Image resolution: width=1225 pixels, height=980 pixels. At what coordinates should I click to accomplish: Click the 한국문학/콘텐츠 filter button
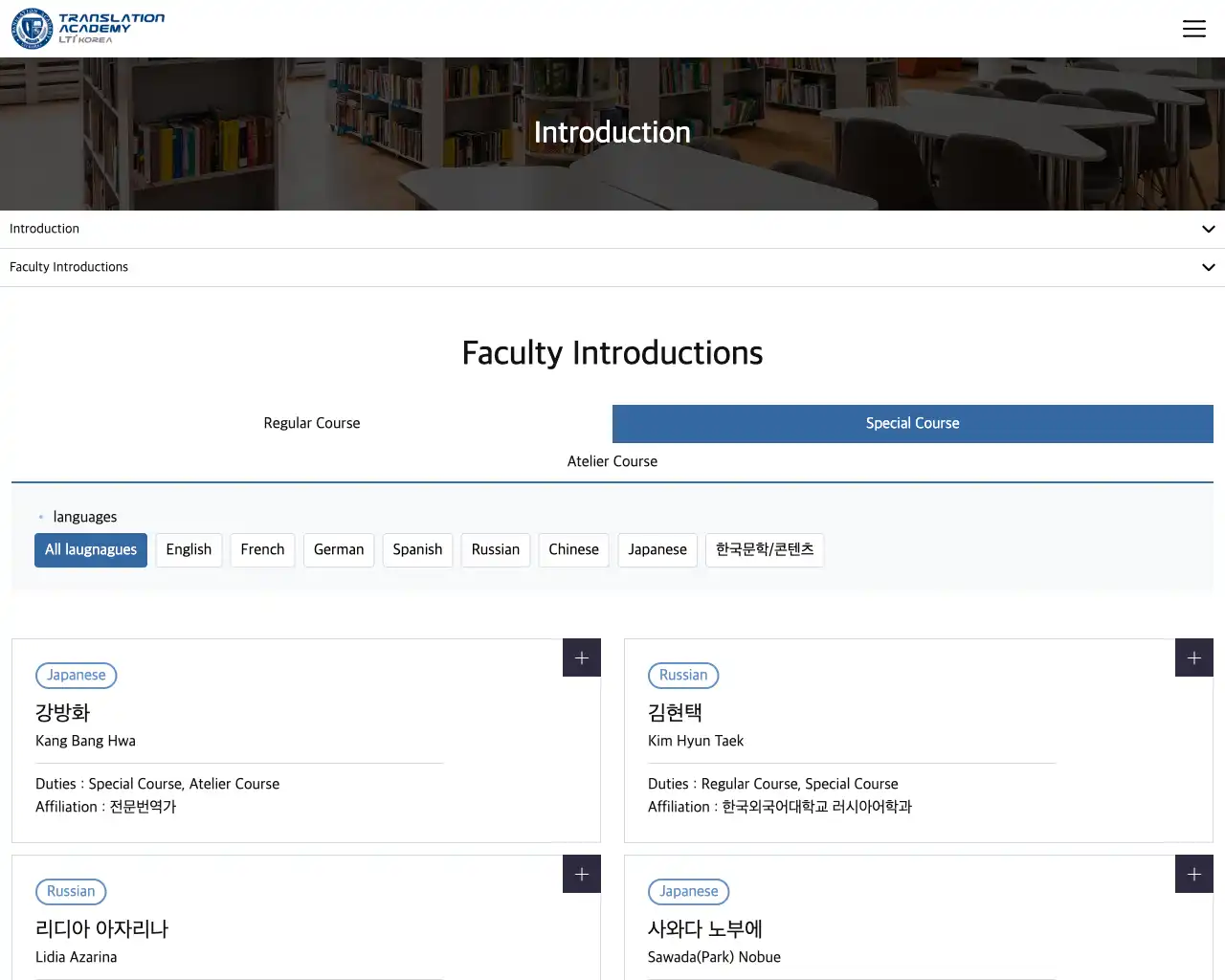point(765,549)
